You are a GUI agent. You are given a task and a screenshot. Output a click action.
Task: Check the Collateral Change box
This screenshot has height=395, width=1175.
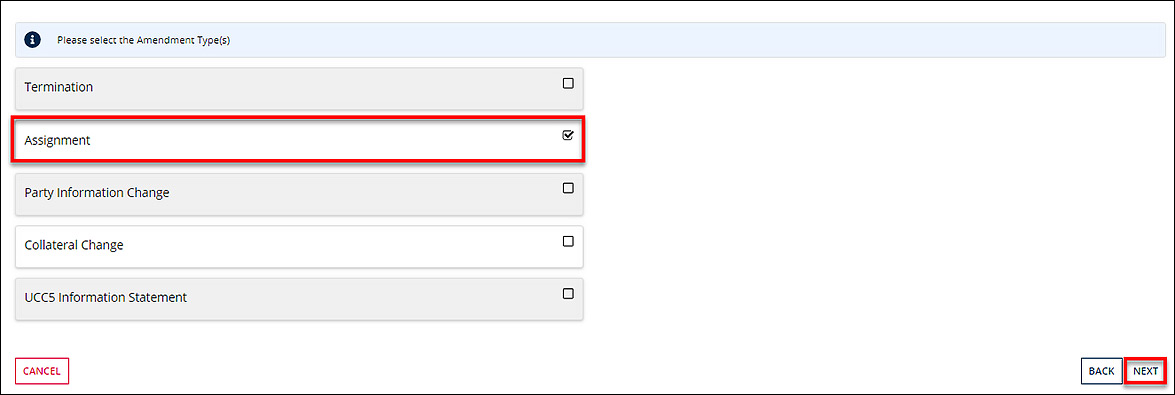(568, 241)
